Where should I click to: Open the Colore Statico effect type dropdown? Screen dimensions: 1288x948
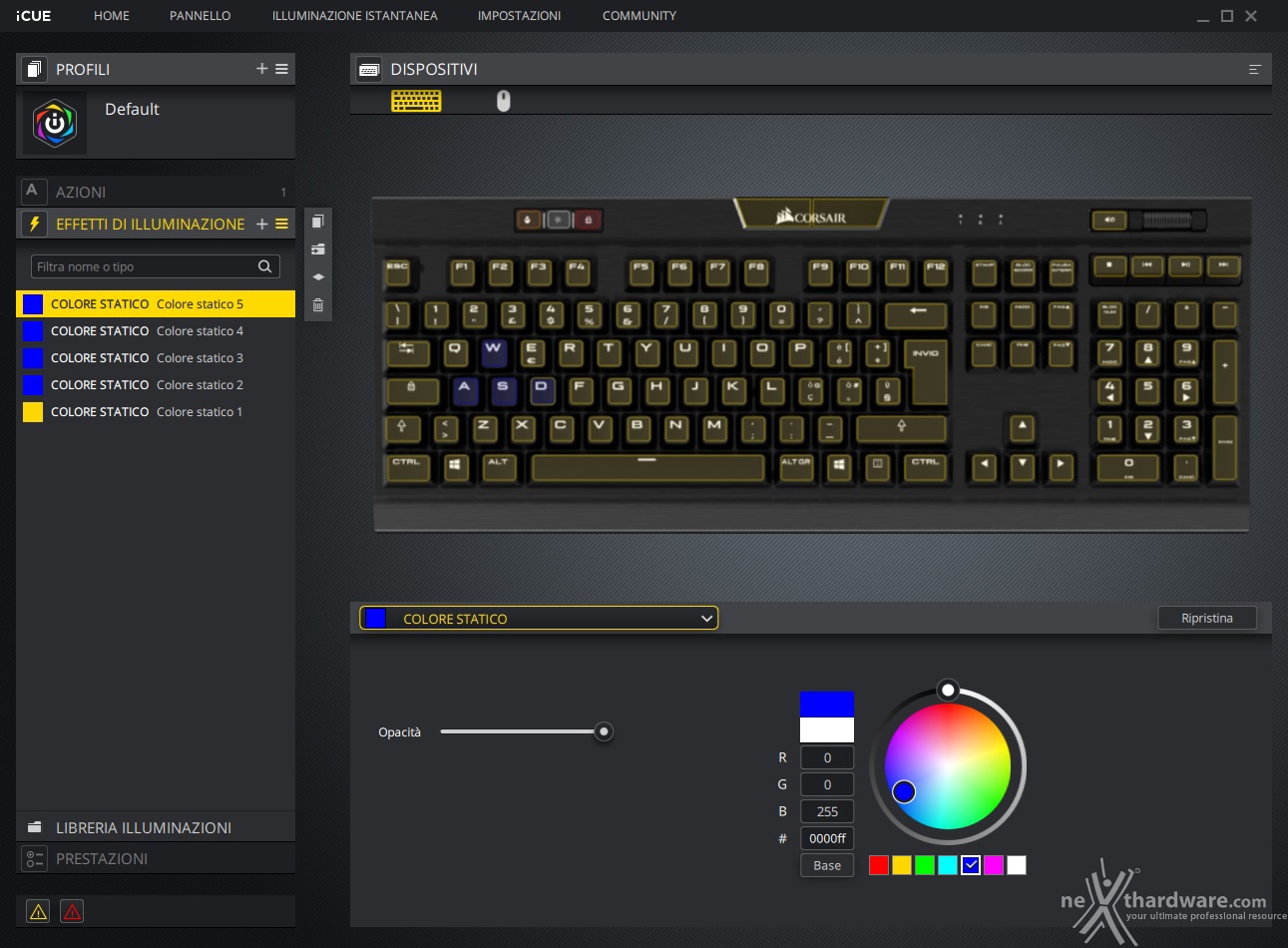click(x=539, y=619)
